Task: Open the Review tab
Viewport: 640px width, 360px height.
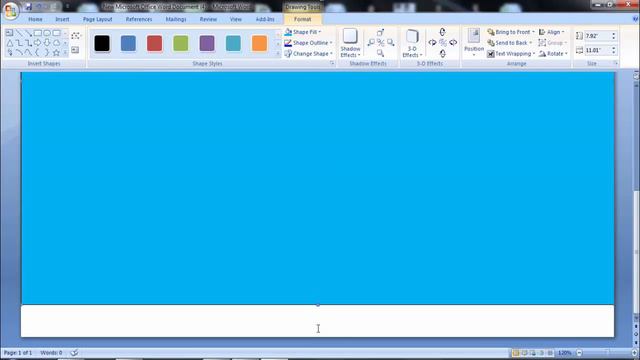Action: tap(208, 19)
